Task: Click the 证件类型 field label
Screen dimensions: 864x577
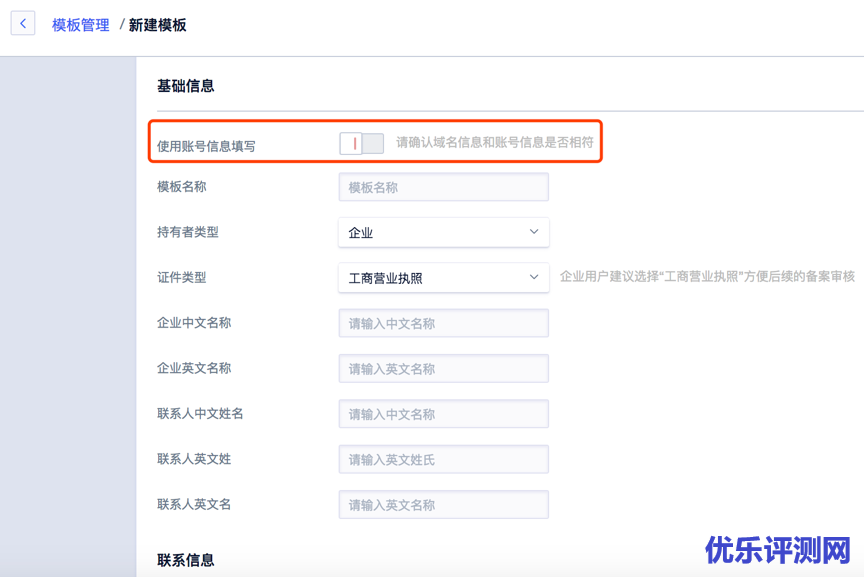Action: (182, 277)
